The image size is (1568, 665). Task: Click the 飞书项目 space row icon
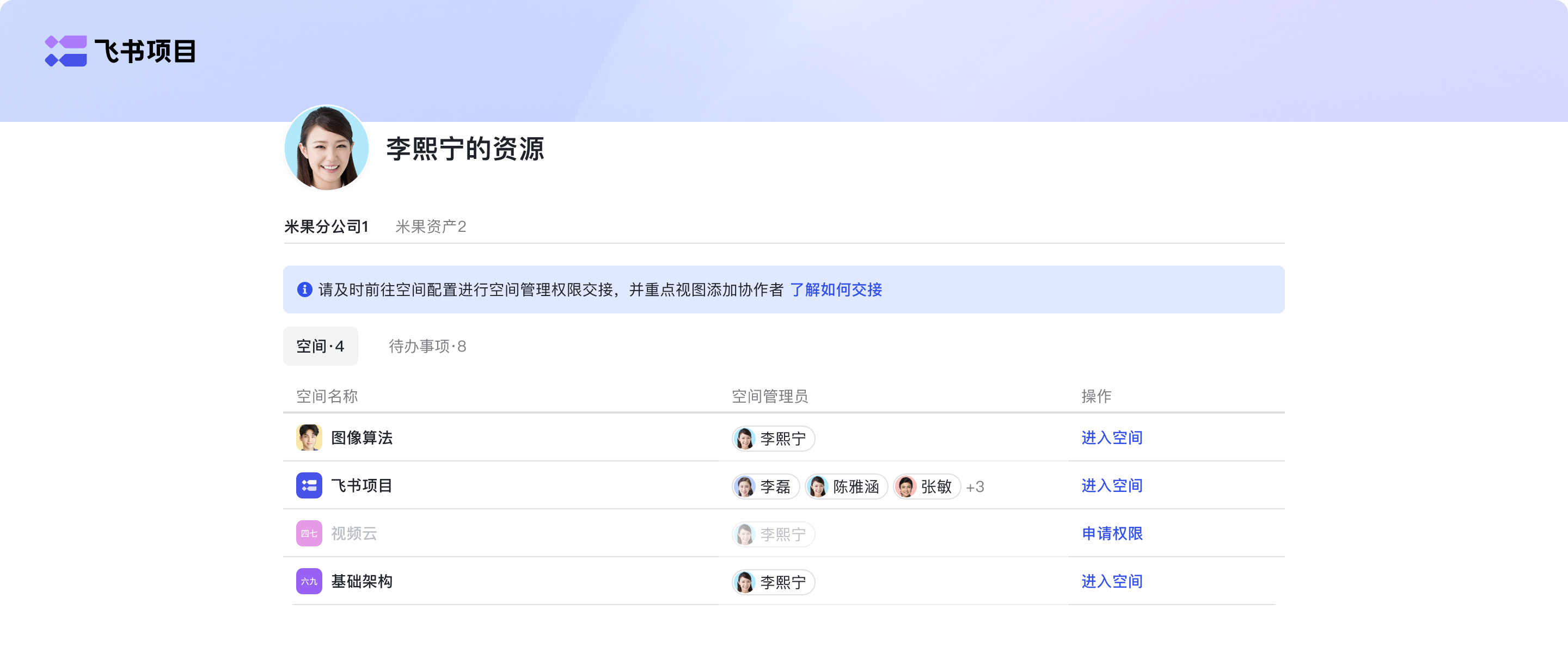coord(309,485)
